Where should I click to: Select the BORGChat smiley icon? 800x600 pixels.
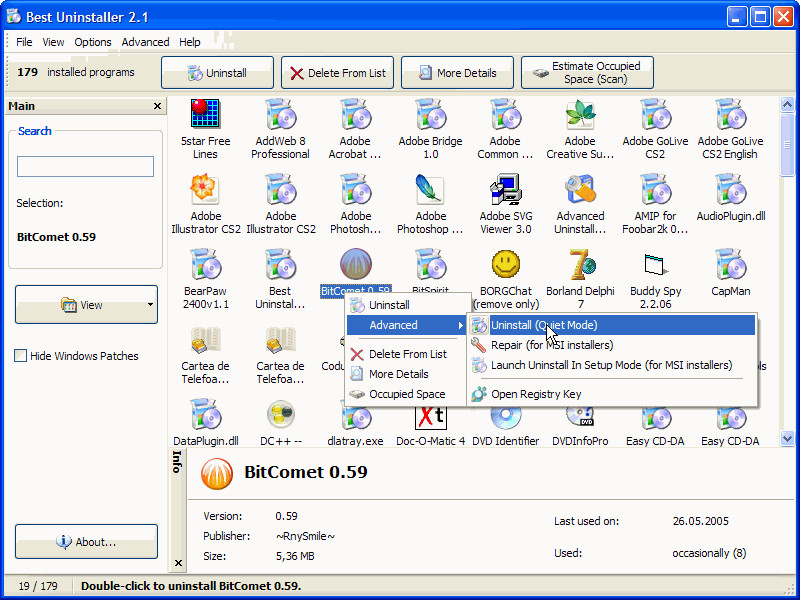click(506, 264)
